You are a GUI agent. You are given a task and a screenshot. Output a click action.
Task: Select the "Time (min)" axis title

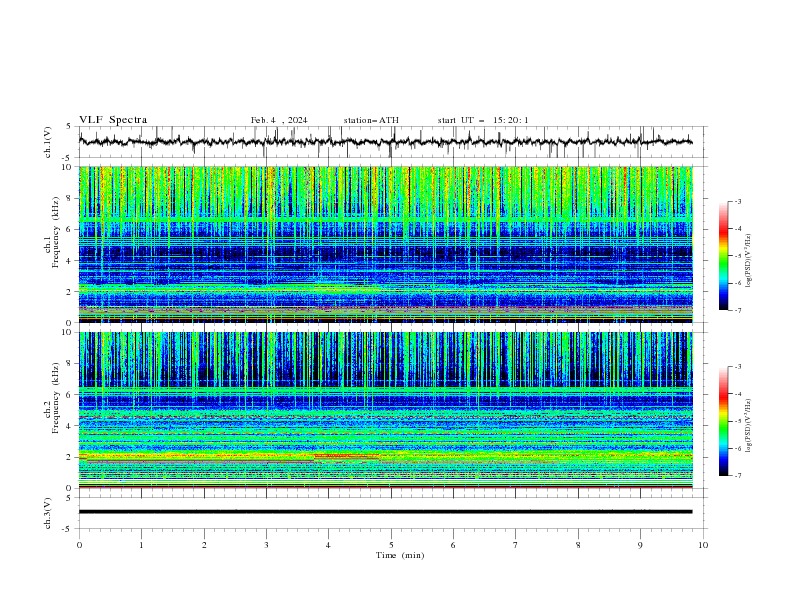(400, 555)
